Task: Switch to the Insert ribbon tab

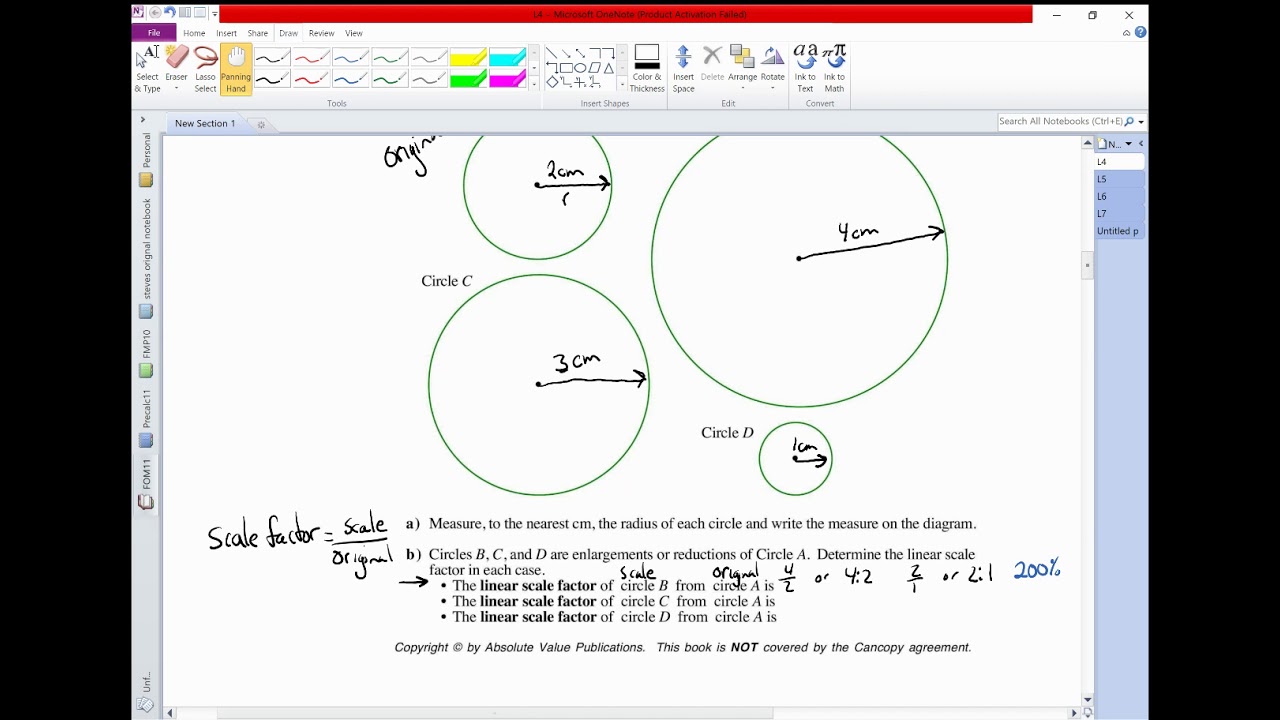Action: point(226,33)
